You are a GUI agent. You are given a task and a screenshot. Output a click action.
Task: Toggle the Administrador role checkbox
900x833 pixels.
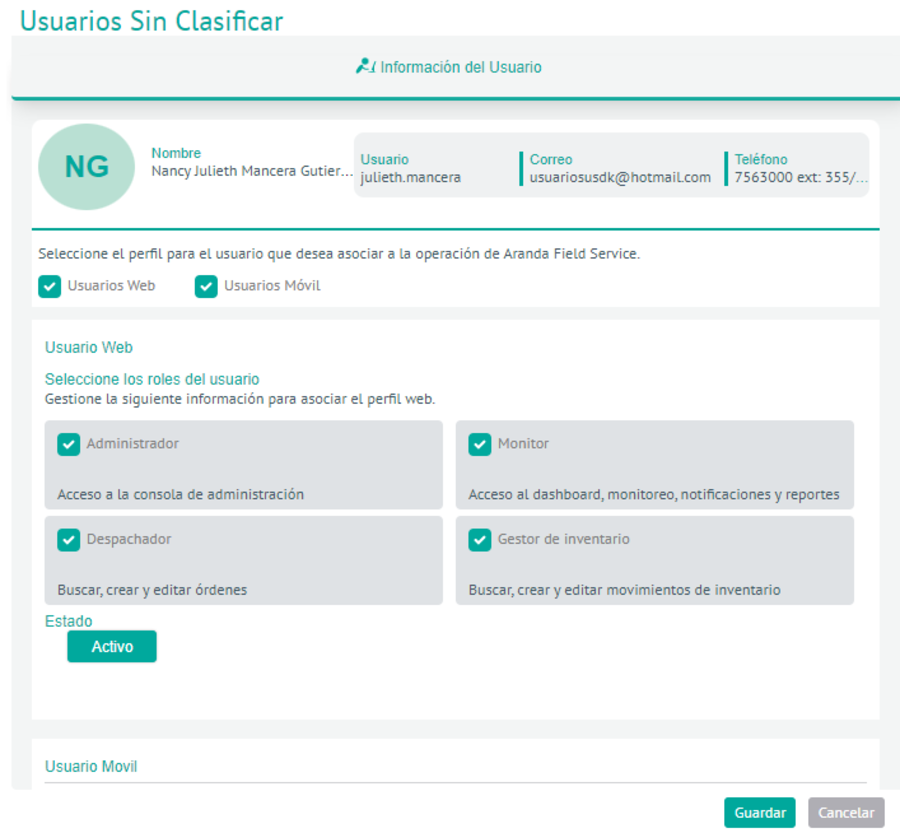click(68, 444)
